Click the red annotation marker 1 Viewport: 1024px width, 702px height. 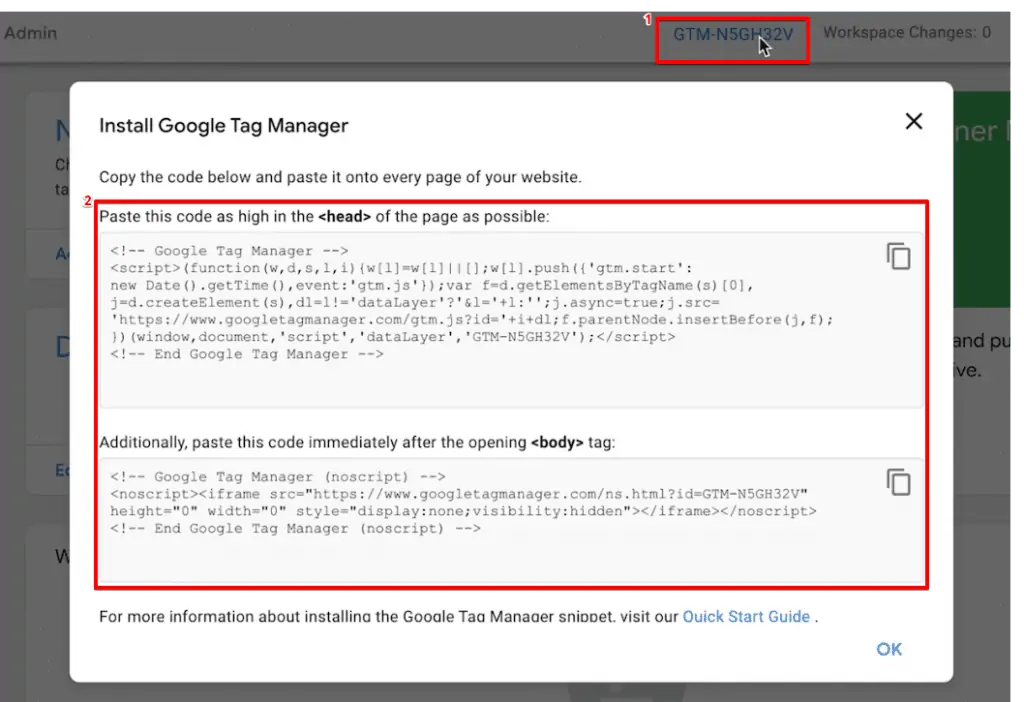pos(648,18)
